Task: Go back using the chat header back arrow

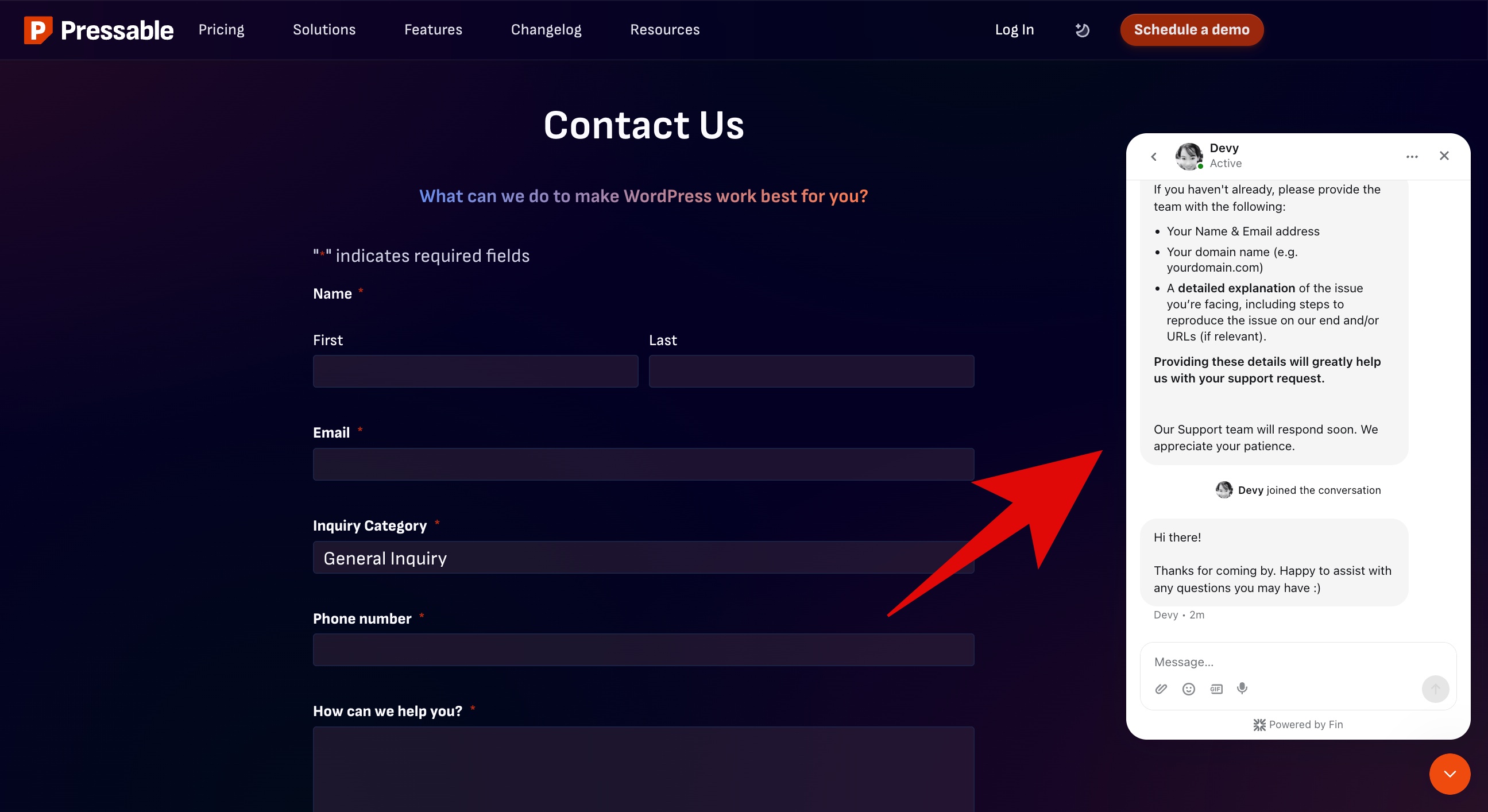Action: [1153, 156]
